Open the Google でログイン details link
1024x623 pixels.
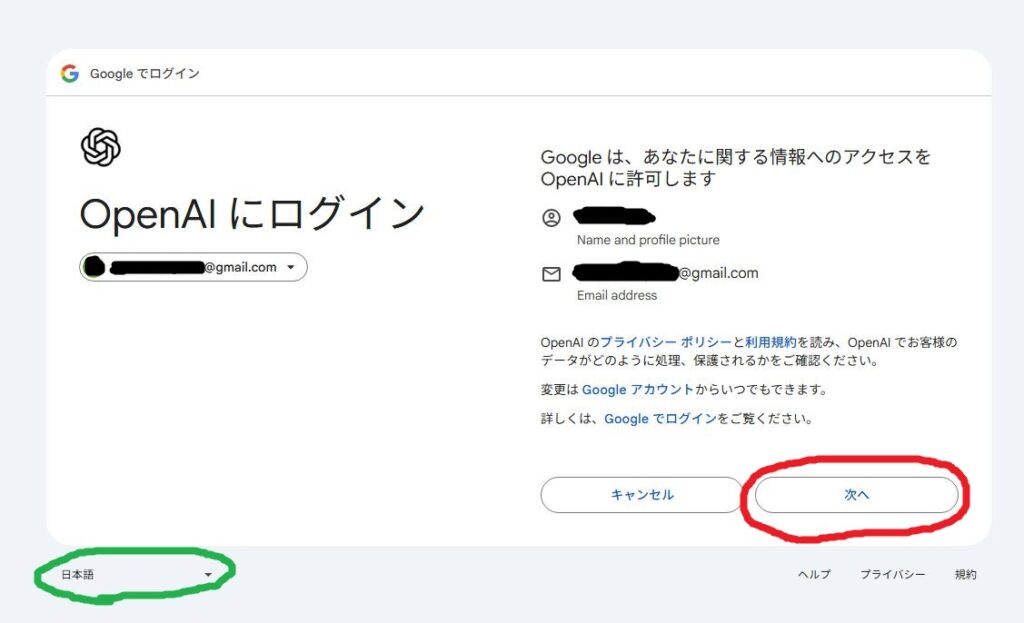[x=660, y=419]
